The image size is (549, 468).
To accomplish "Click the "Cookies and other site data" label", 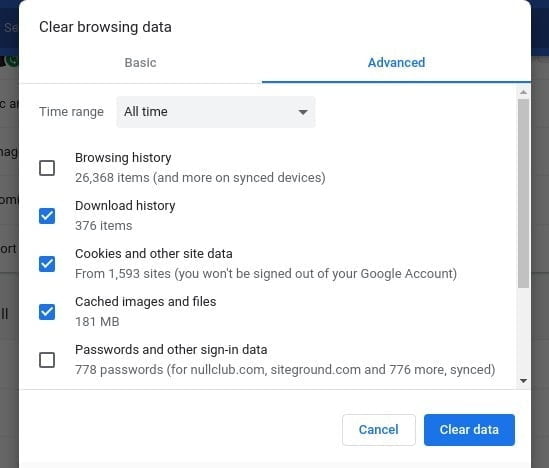I will click(154, 254).
